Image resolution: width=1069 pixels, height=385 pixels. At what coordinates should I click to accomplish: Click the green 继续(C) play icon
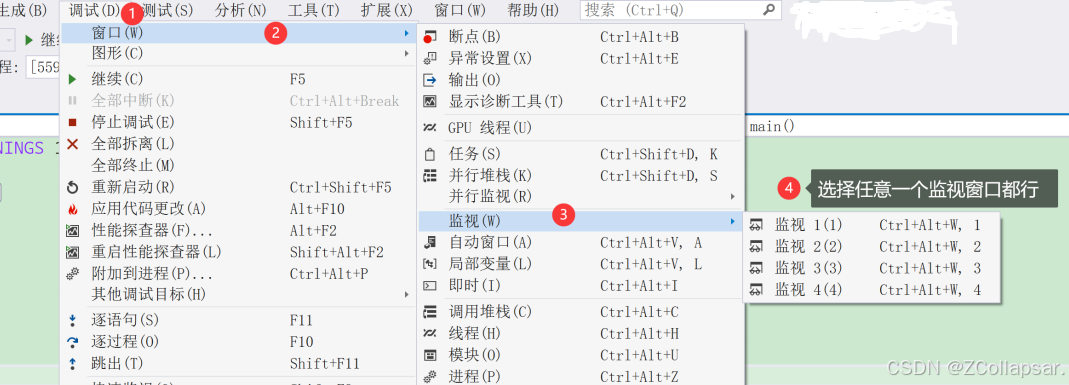click(x=72, y=79)
